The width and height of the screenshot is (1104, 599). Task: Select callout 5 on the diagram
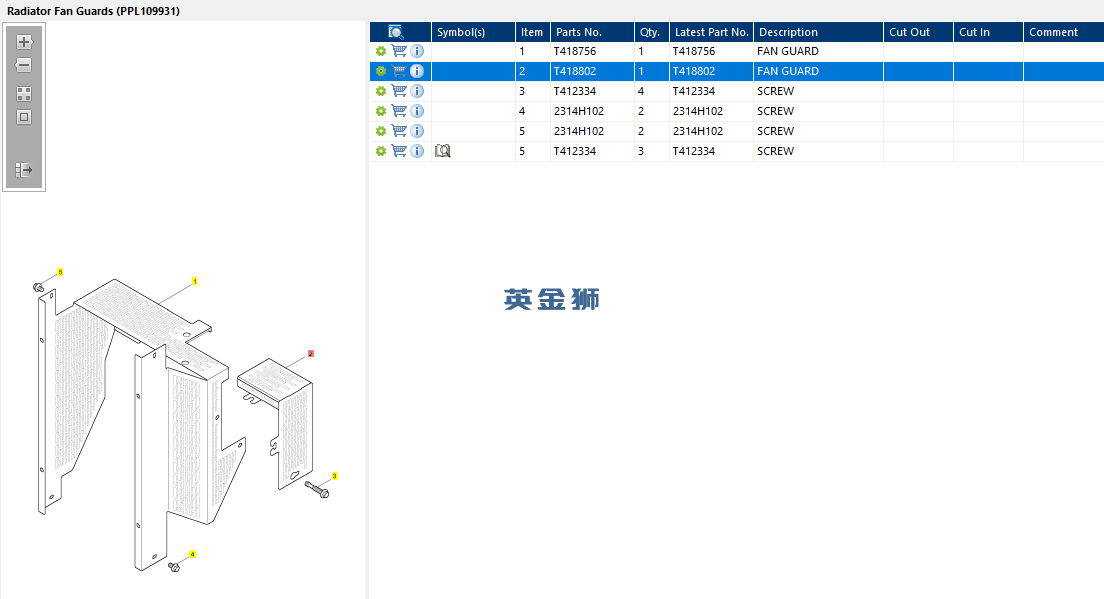pos(61,272)
